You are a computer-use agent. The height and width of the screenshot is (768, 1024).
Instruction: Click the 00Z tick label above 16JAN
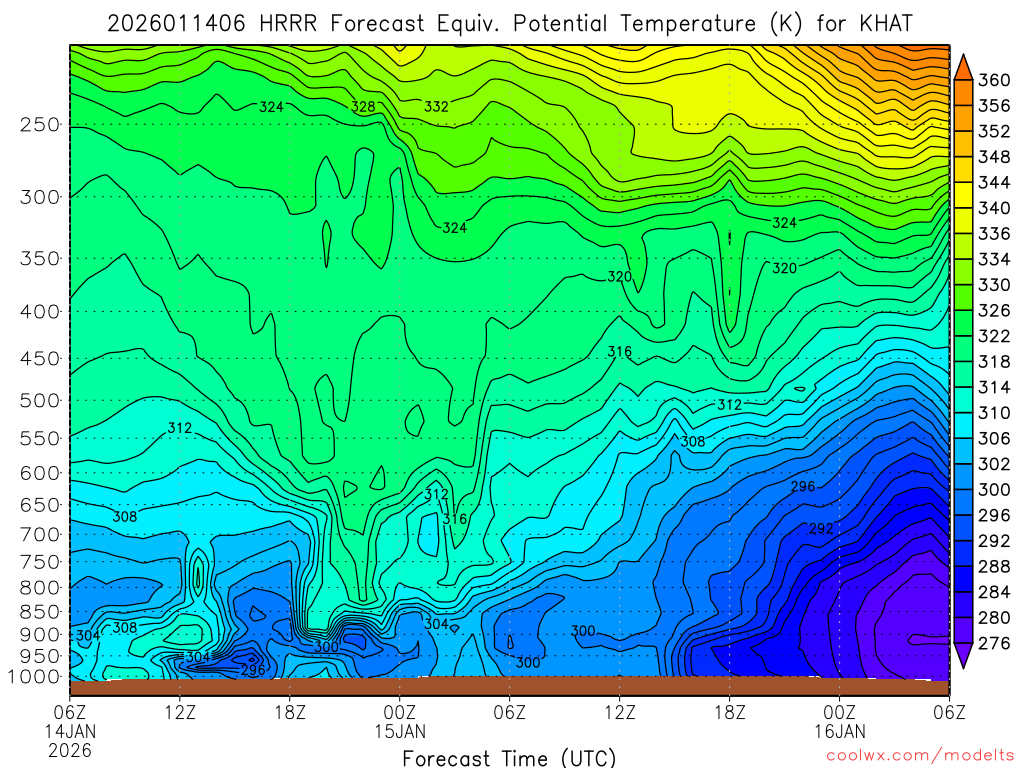click(x=840, y=712)
